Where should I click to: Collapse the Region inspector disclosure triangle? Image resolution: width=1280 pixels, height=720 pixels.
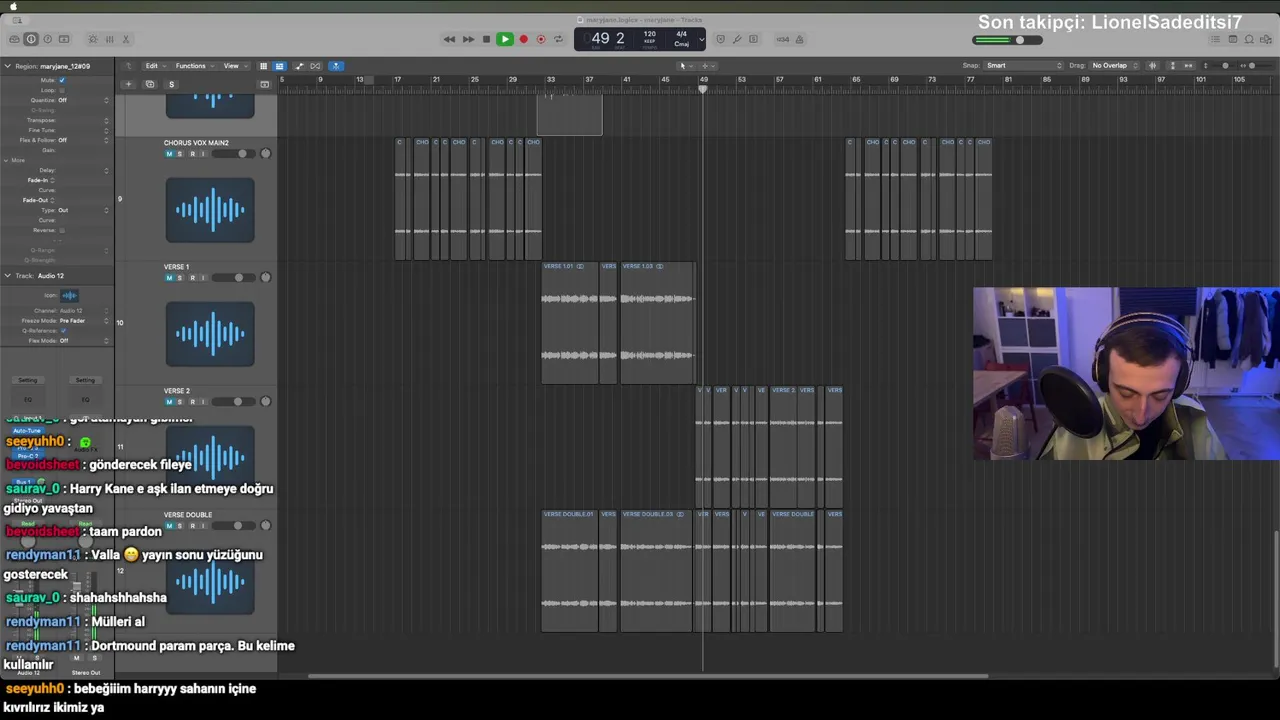click(x=7, y=66)
